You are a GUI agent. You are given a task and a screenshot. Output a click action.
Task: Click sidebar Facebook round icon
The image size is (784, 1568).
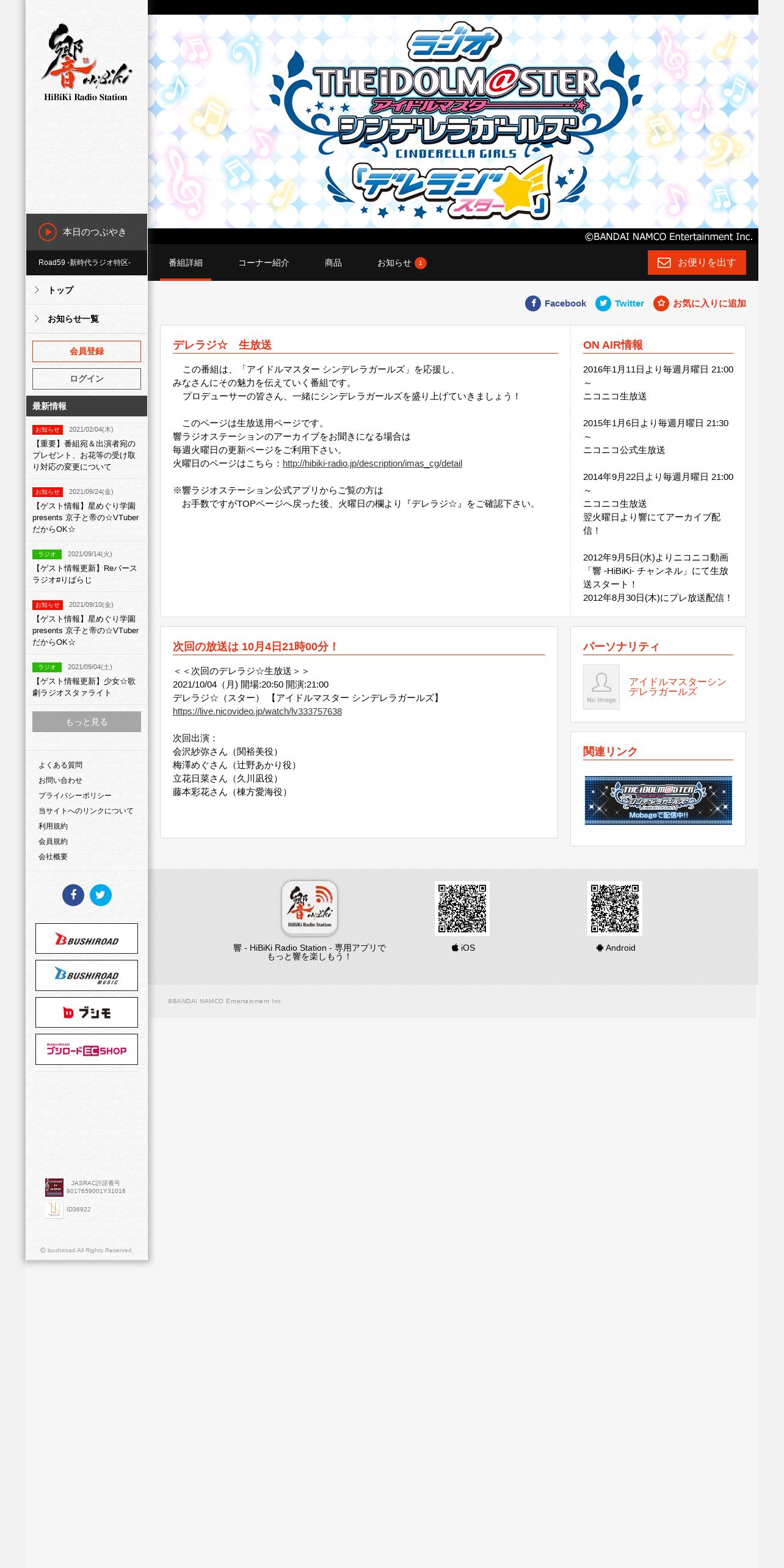tap(73, 895)
